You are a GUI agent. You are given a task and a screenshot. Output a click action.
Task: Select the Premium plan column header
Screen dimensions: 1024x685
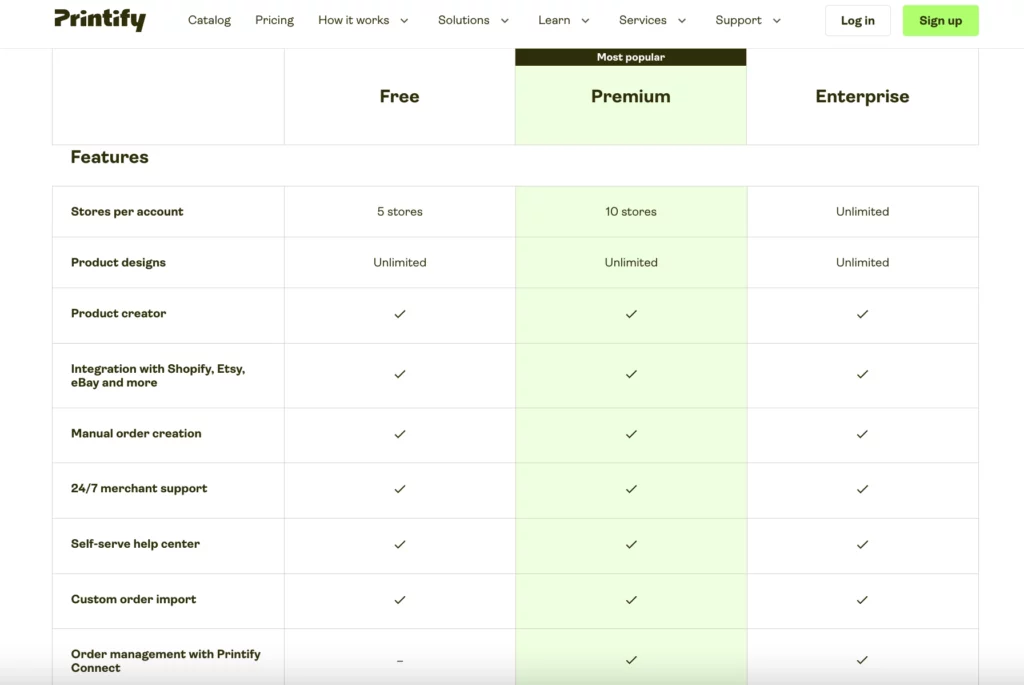630,96
